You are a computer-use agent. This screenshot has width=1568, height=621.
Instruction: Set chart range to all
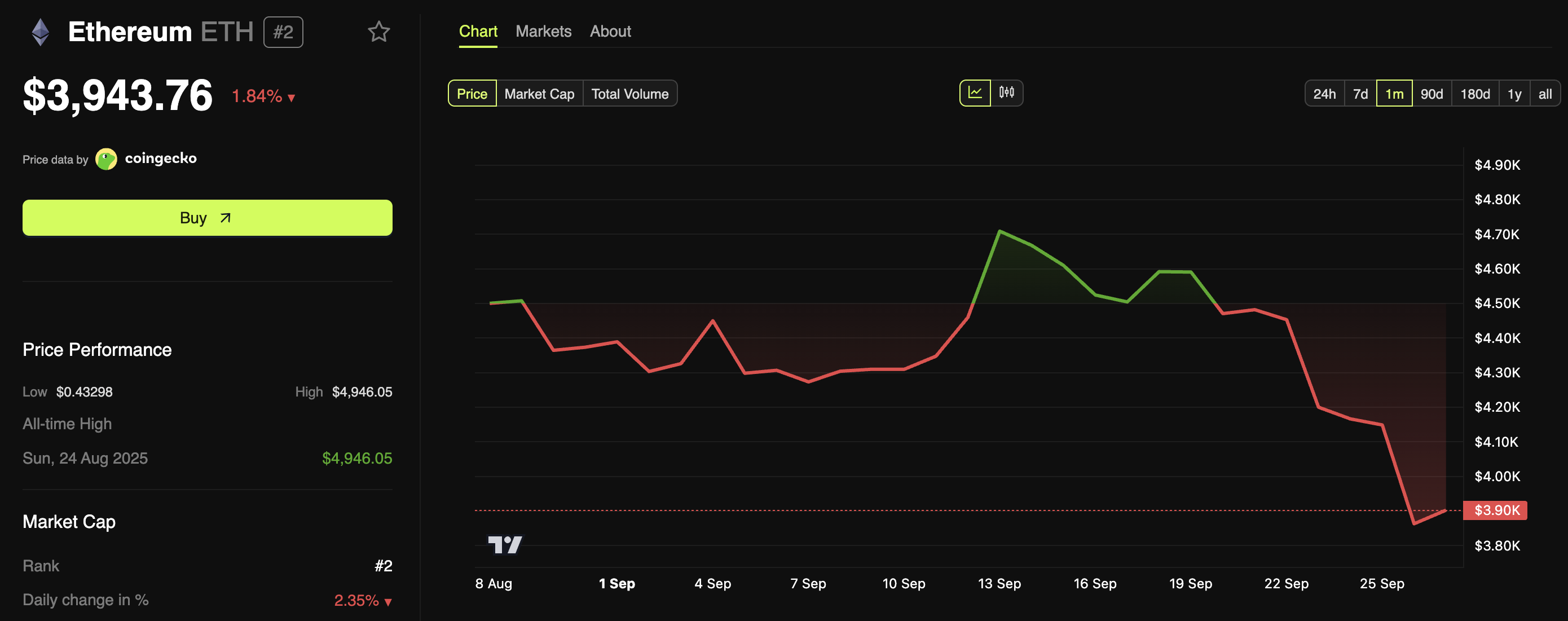pos(1544,94)
